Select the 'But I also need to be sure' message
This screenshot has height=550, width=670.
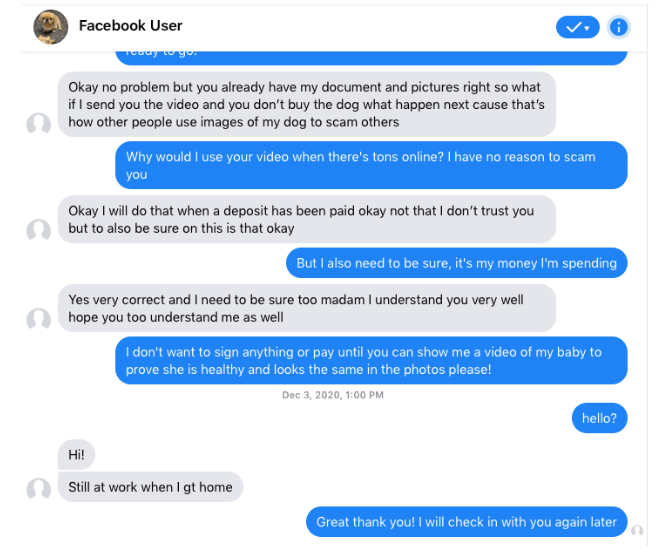pos(457,263)
